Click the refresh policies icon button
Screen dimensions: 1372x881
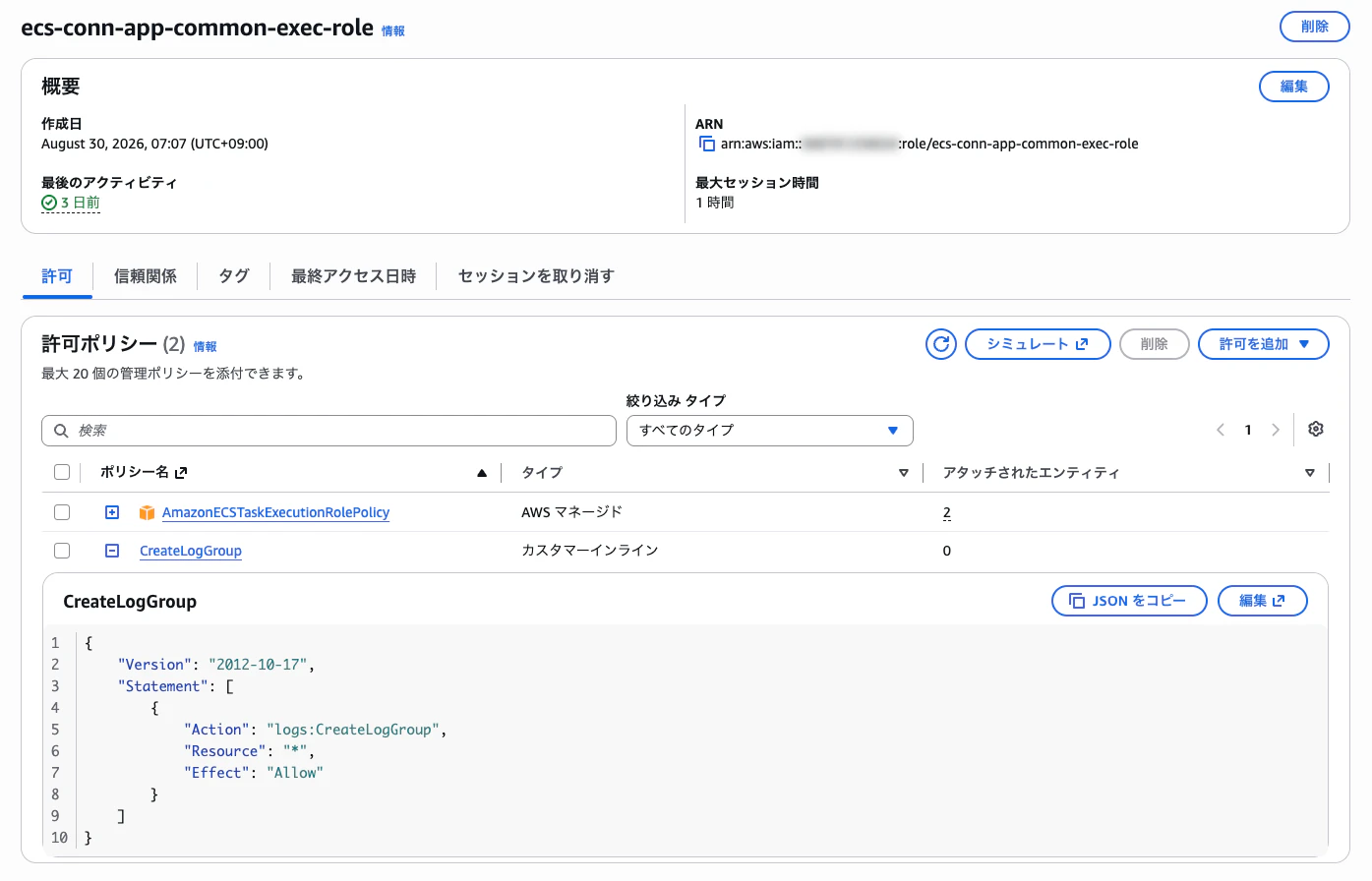pyautogui.click(x=941, y=344)
